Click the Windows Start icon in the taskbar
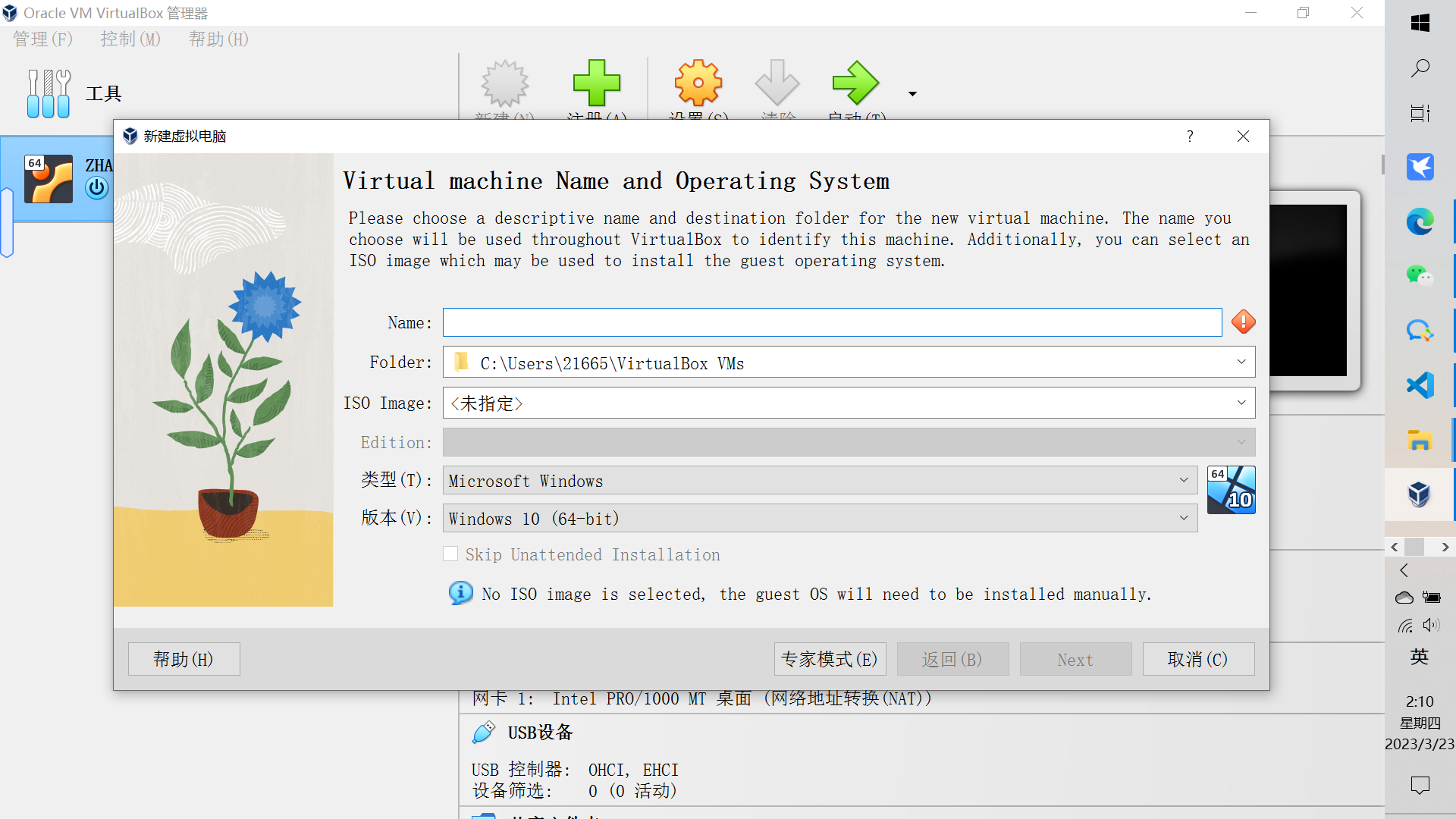 pyautogui.click(x=1420, y=23)
